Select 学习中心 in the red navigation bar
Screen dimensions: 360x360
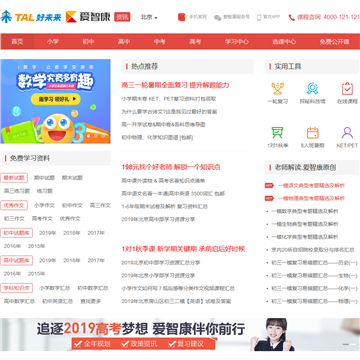pyautogui.click(x=236, y=42)
